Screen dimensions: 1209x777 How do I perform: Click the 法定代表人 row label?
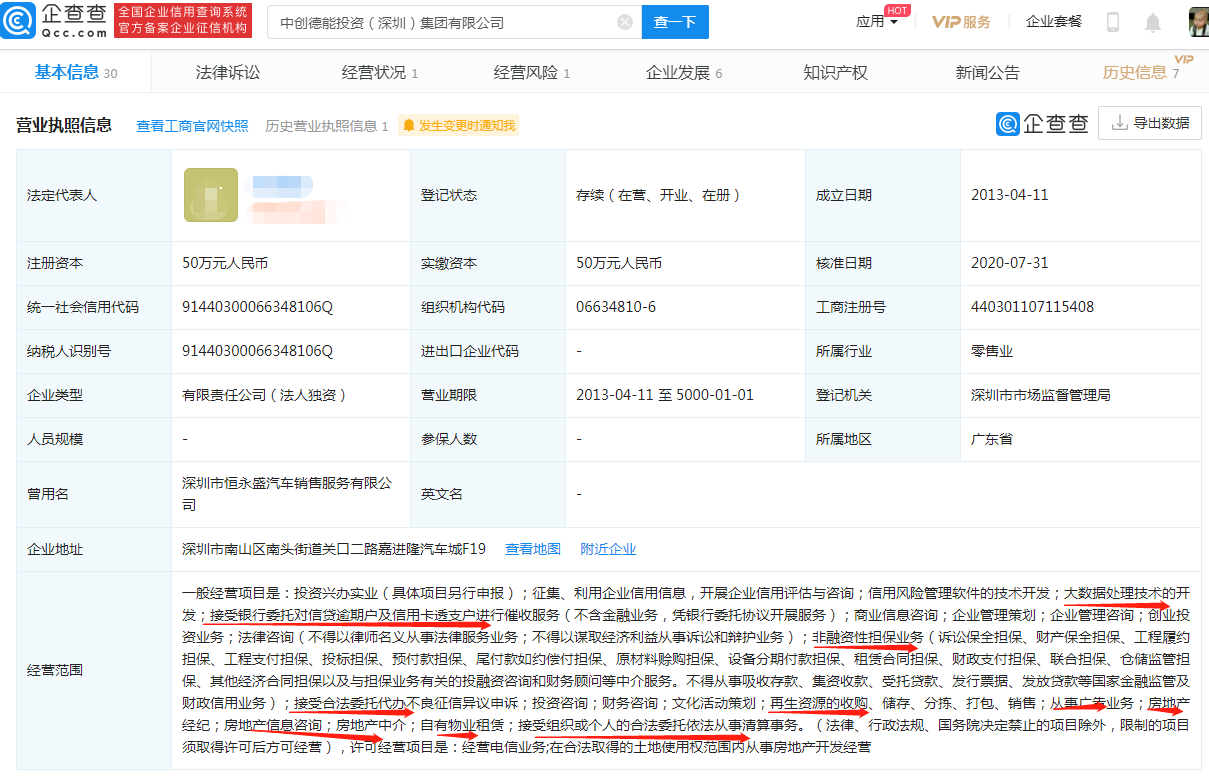62,195
